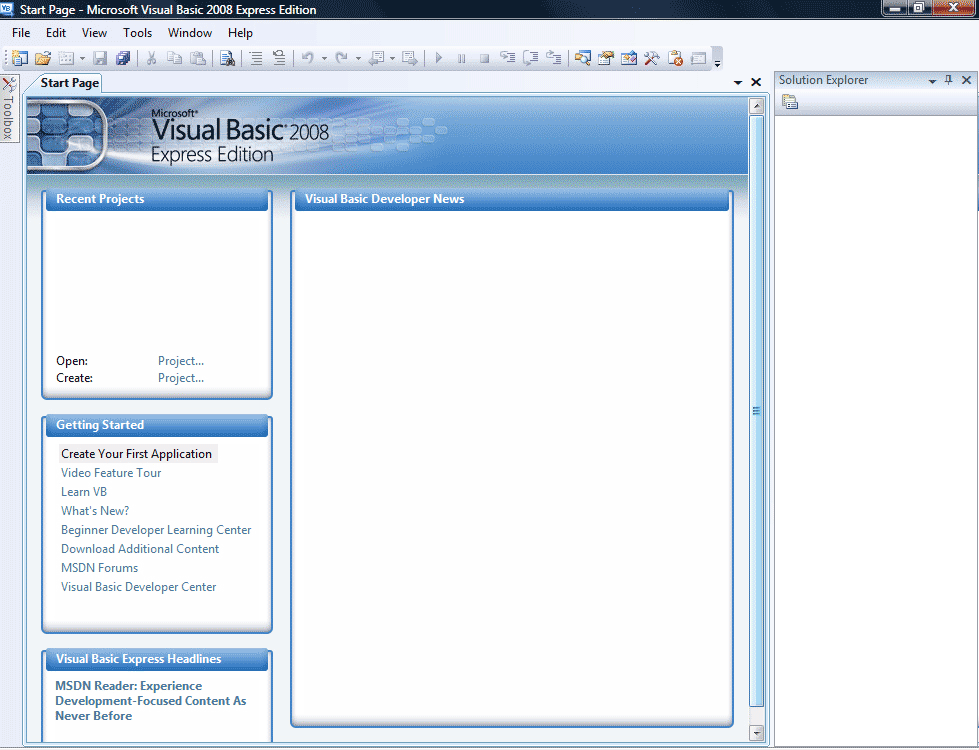Open the Properties Window toolbar icon
979x750 pixels.
(605, 58)
